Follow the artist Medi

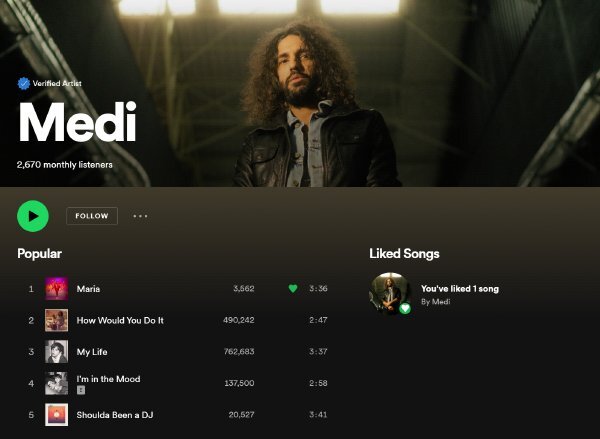[x=92, y=216]
